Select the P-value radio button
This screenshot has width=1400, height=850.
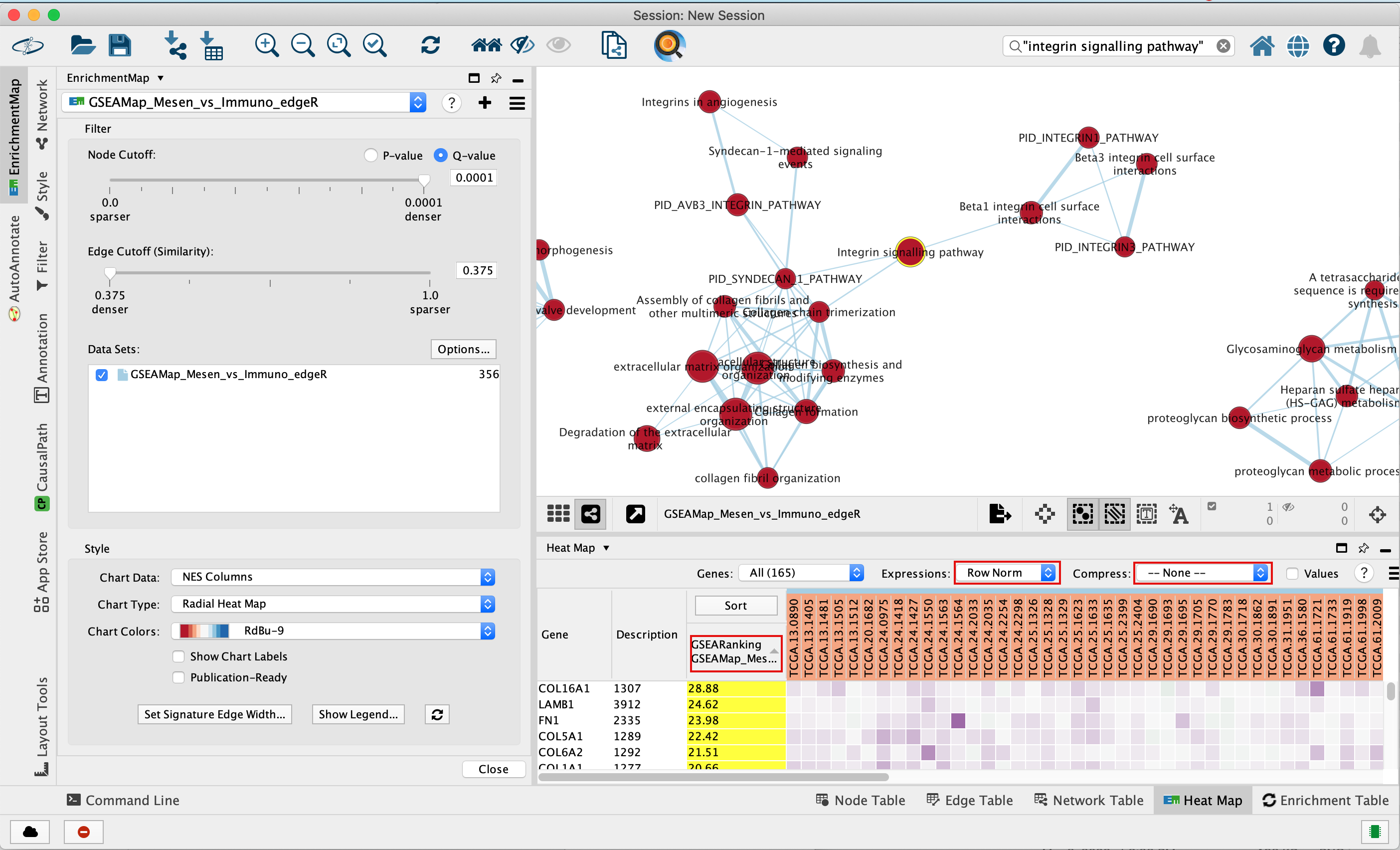(x=370, y=155)
